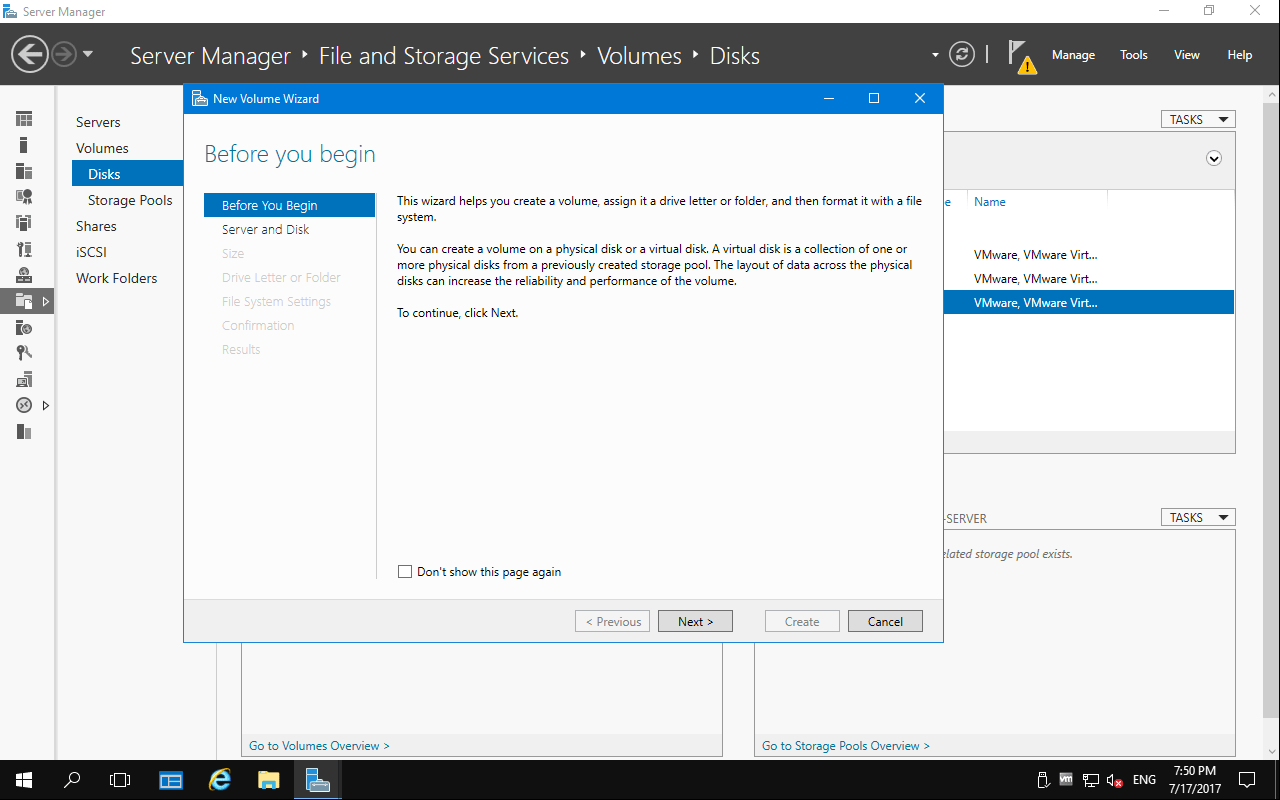Open the Tools menu

[1134, 55]
